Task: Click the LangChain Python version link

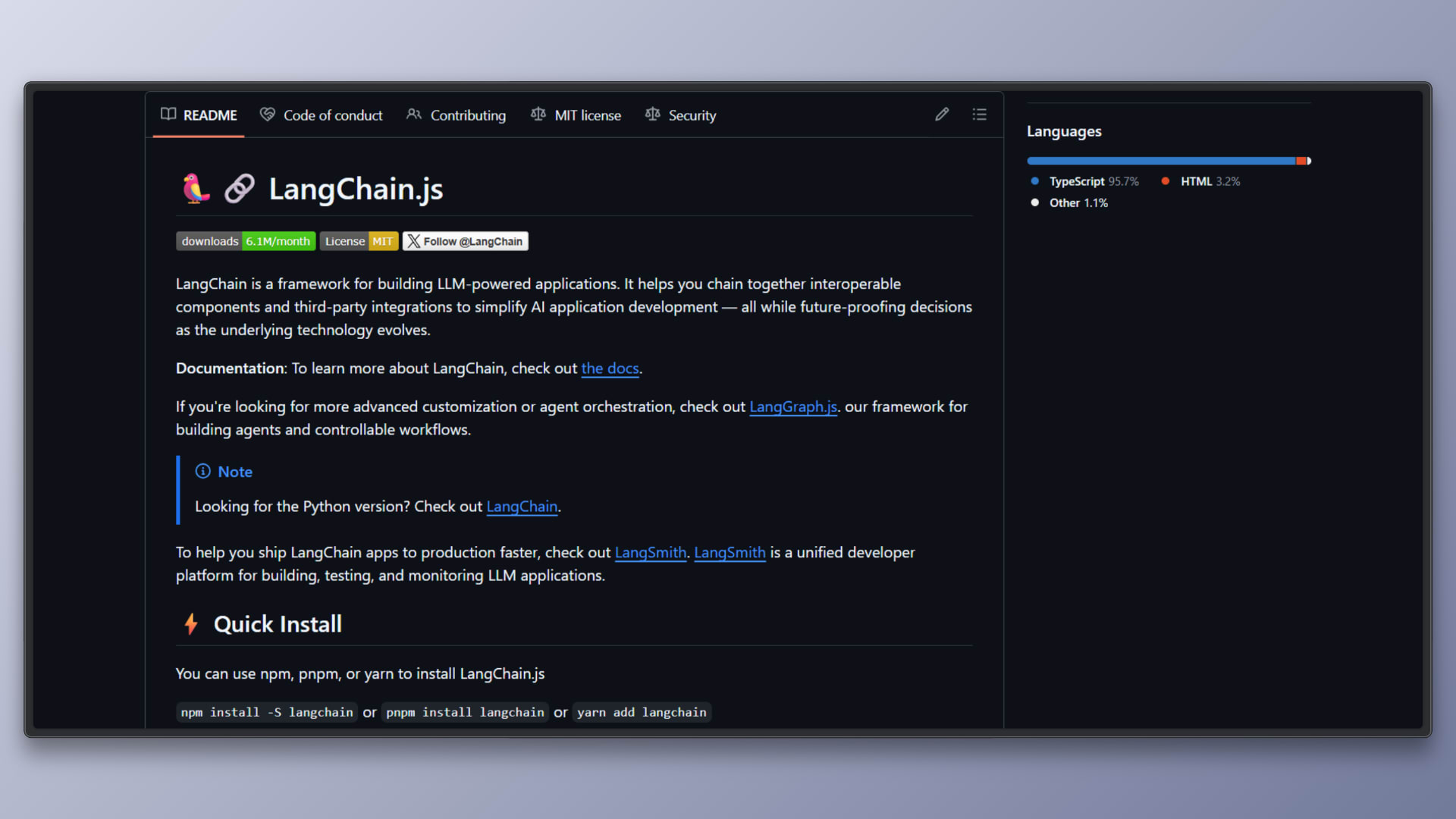Action: click(x=522, y=507)
